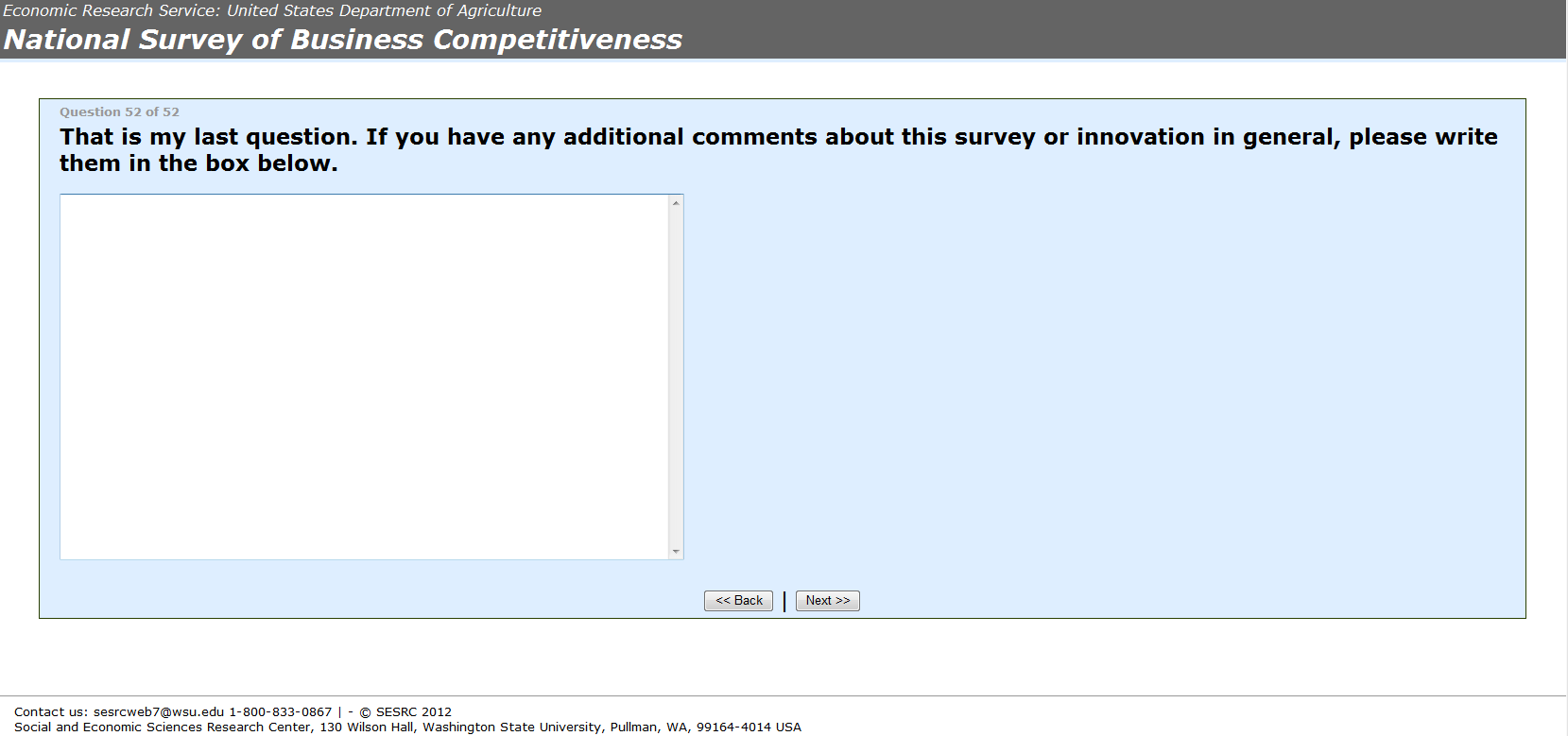Screen dimensions: 1568x736
Task: Go to the previous question with Back
Action: (x=738, y=601)
